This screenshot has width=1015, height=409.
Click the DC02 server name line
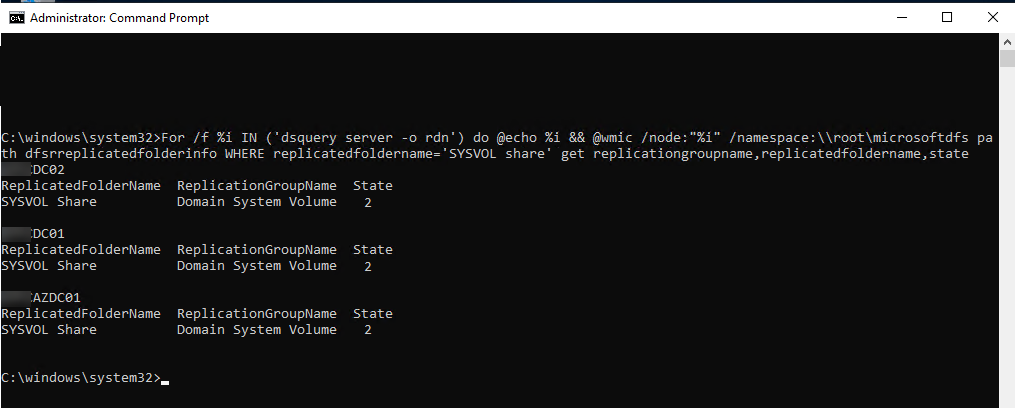33,170
